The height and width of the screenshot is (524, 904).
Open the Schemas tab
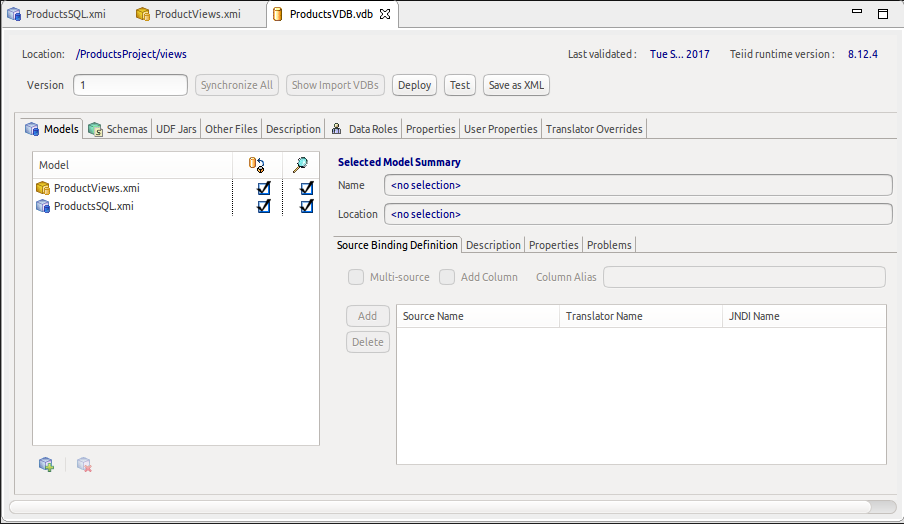tap(118, 129)
